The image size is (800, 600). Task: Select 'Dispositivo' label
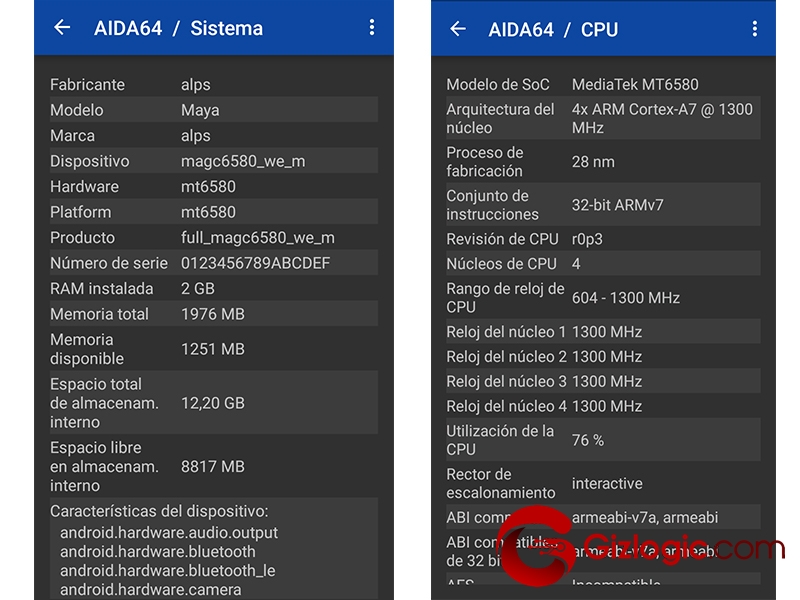tap(90, 161)
